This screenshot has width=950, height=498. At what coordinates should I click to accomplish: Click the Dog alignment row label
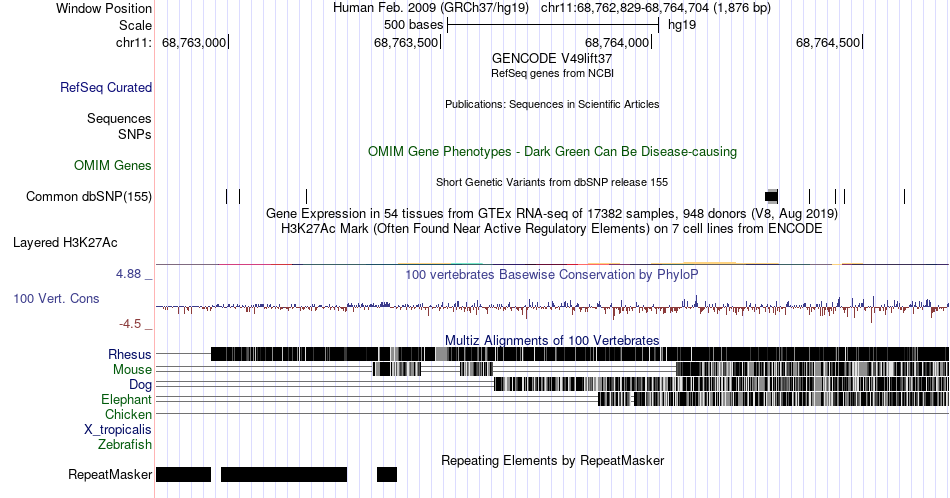[141, 385]
